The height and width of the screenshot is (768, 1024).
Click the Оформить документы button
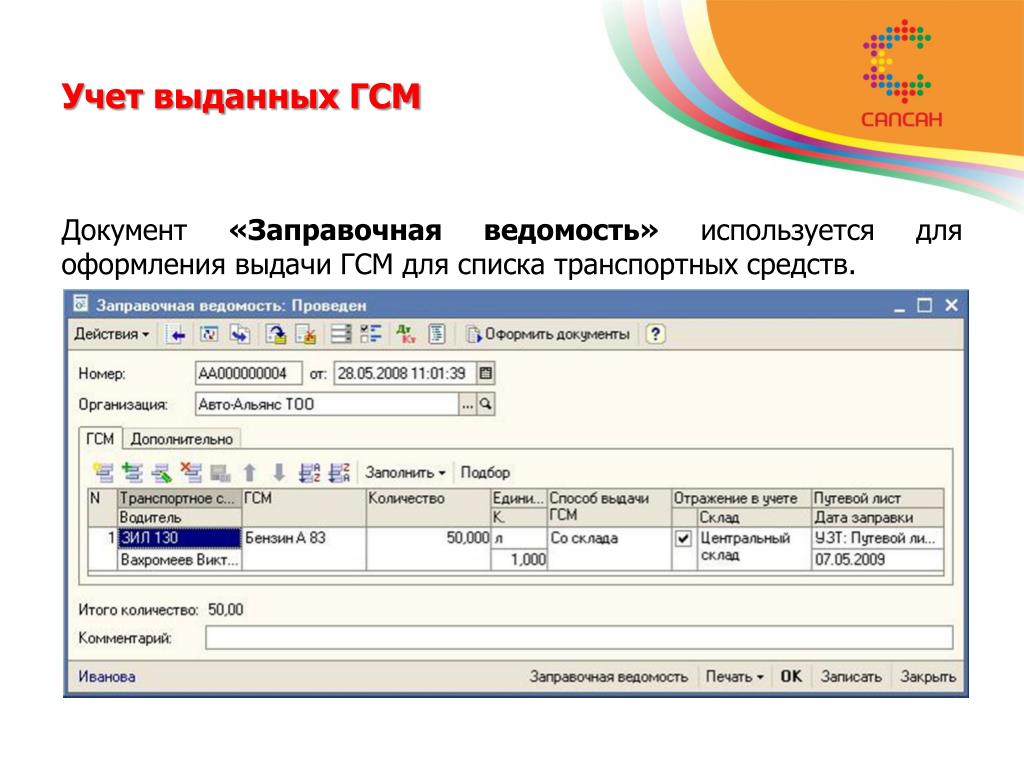click(549, 334)
